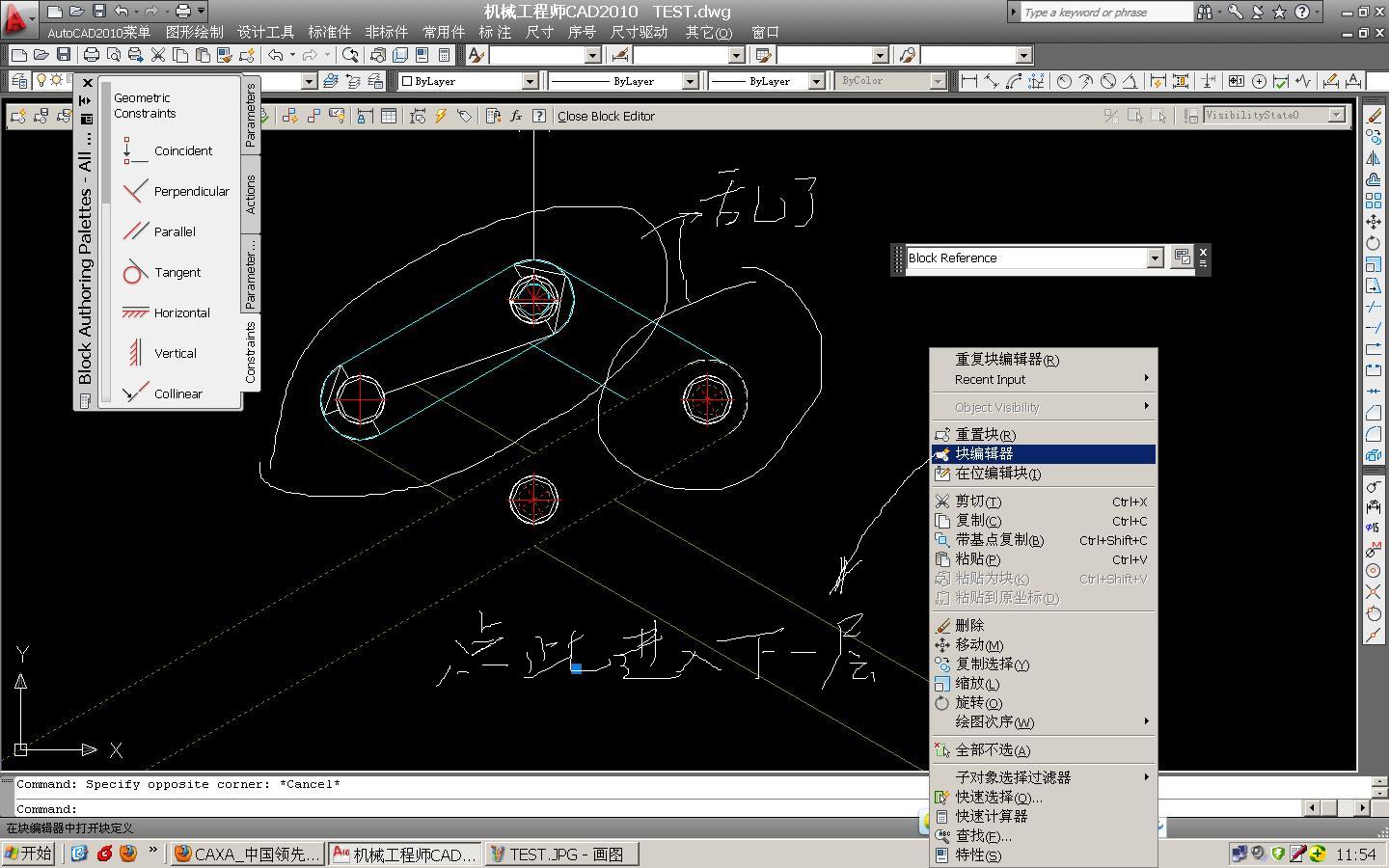This screenshot has width=1389, height=868.
Task: Toggle PICKADD button in Block Reference panel
Action: (1182, 258)
